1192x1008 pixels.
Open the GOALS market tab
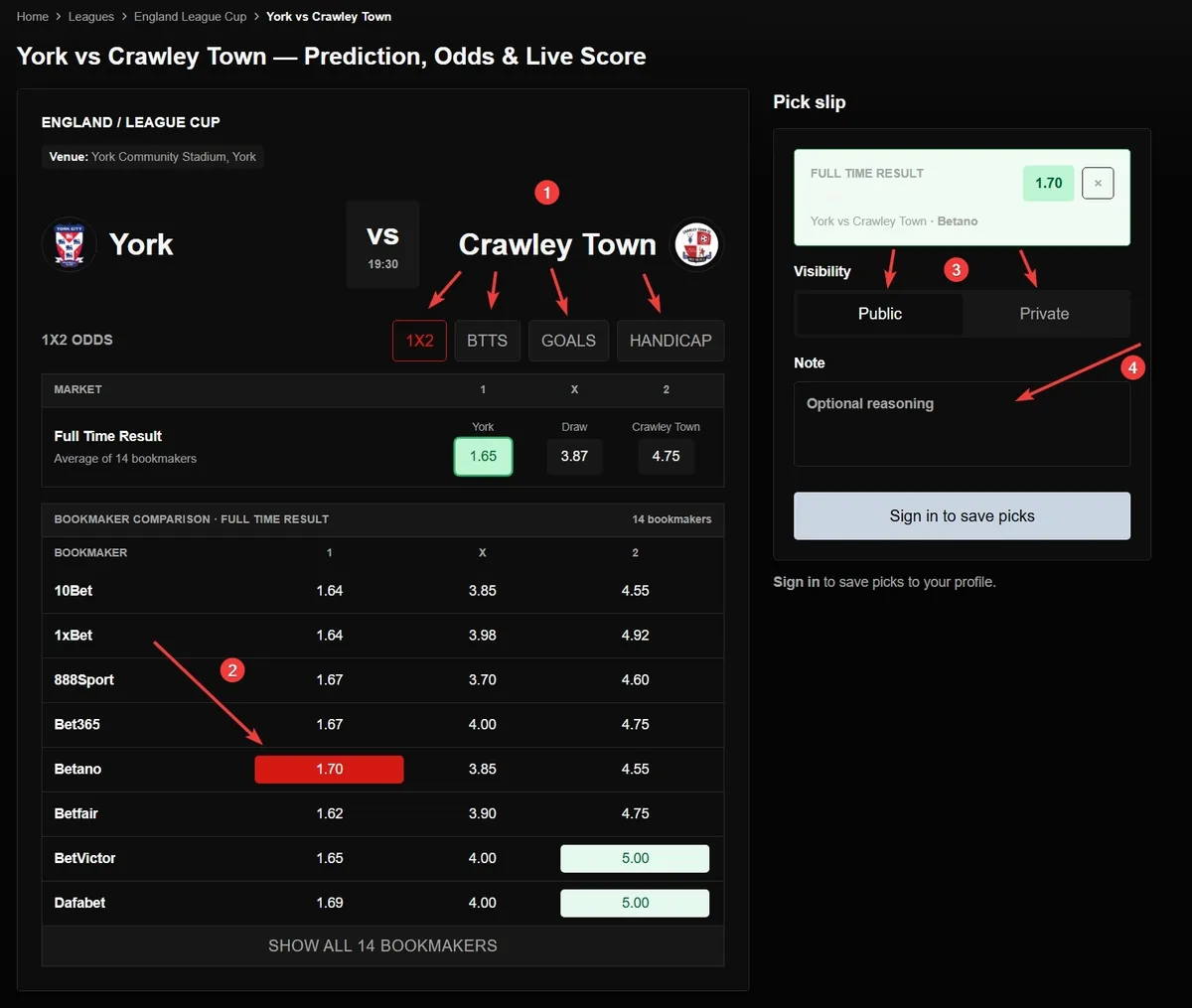tap(568, 341)
